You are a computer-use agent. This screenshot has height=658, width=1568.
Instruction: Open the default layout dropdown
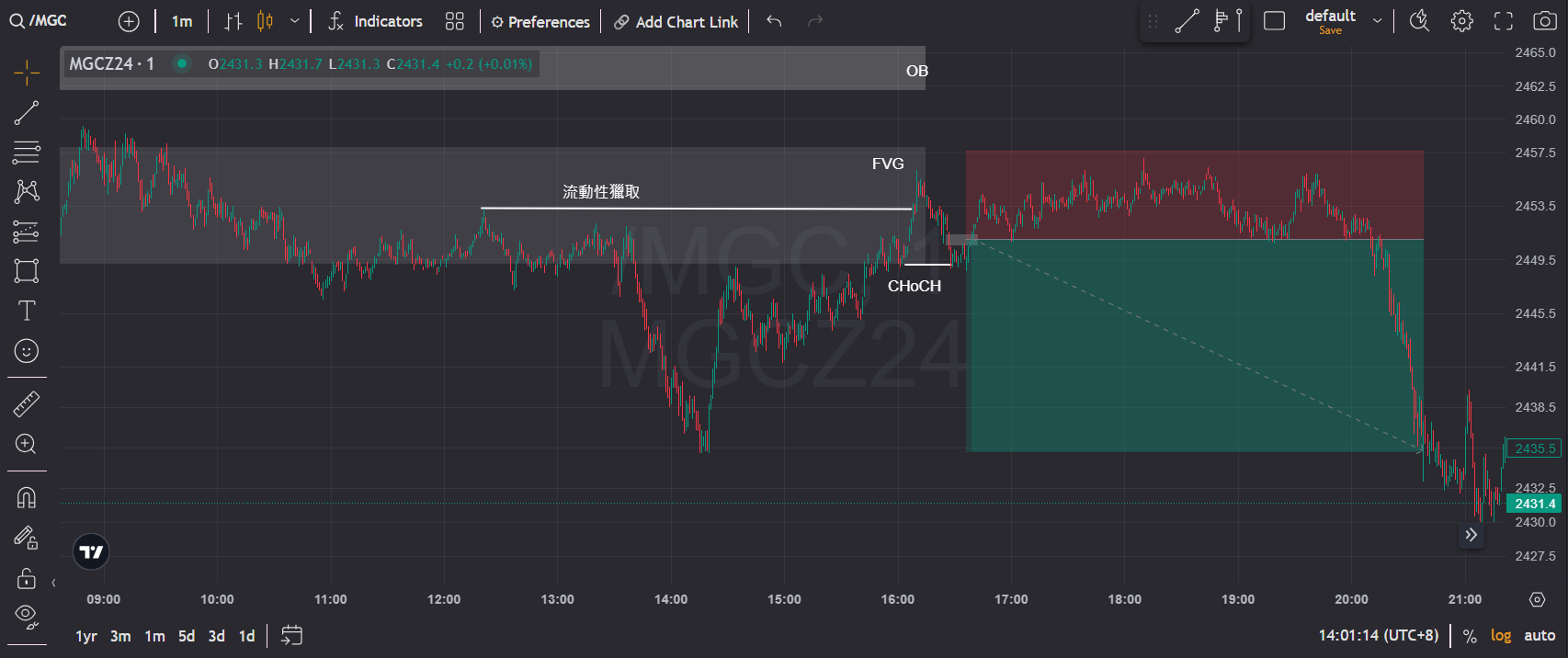coord(1377,21)
